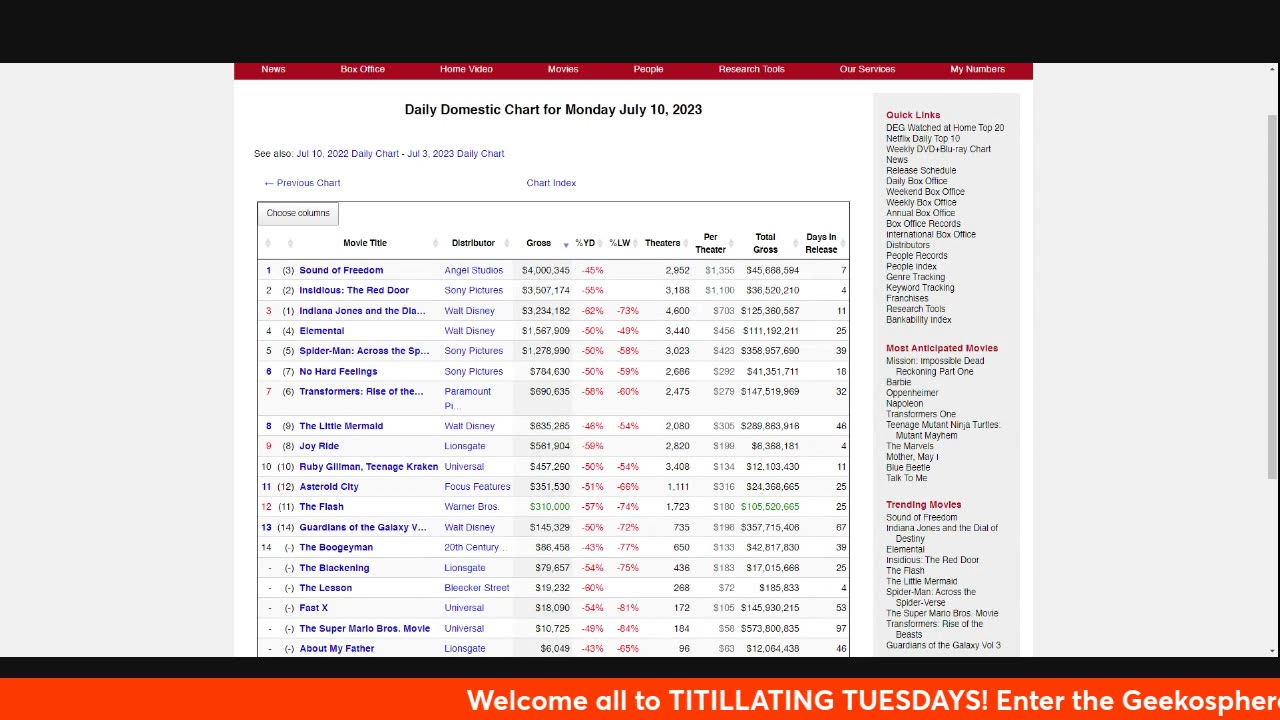Open the Choose columns selector
Screen dimensions: 1280x720
click(298, 213)
